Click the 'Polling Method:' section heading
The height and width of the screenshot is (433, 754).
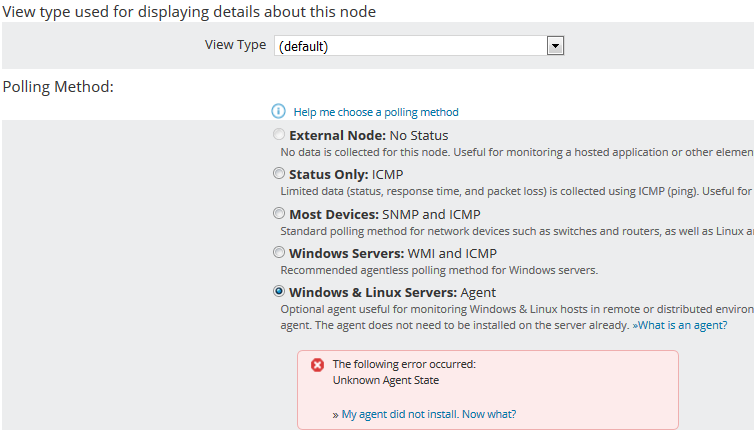coord(58,87)
